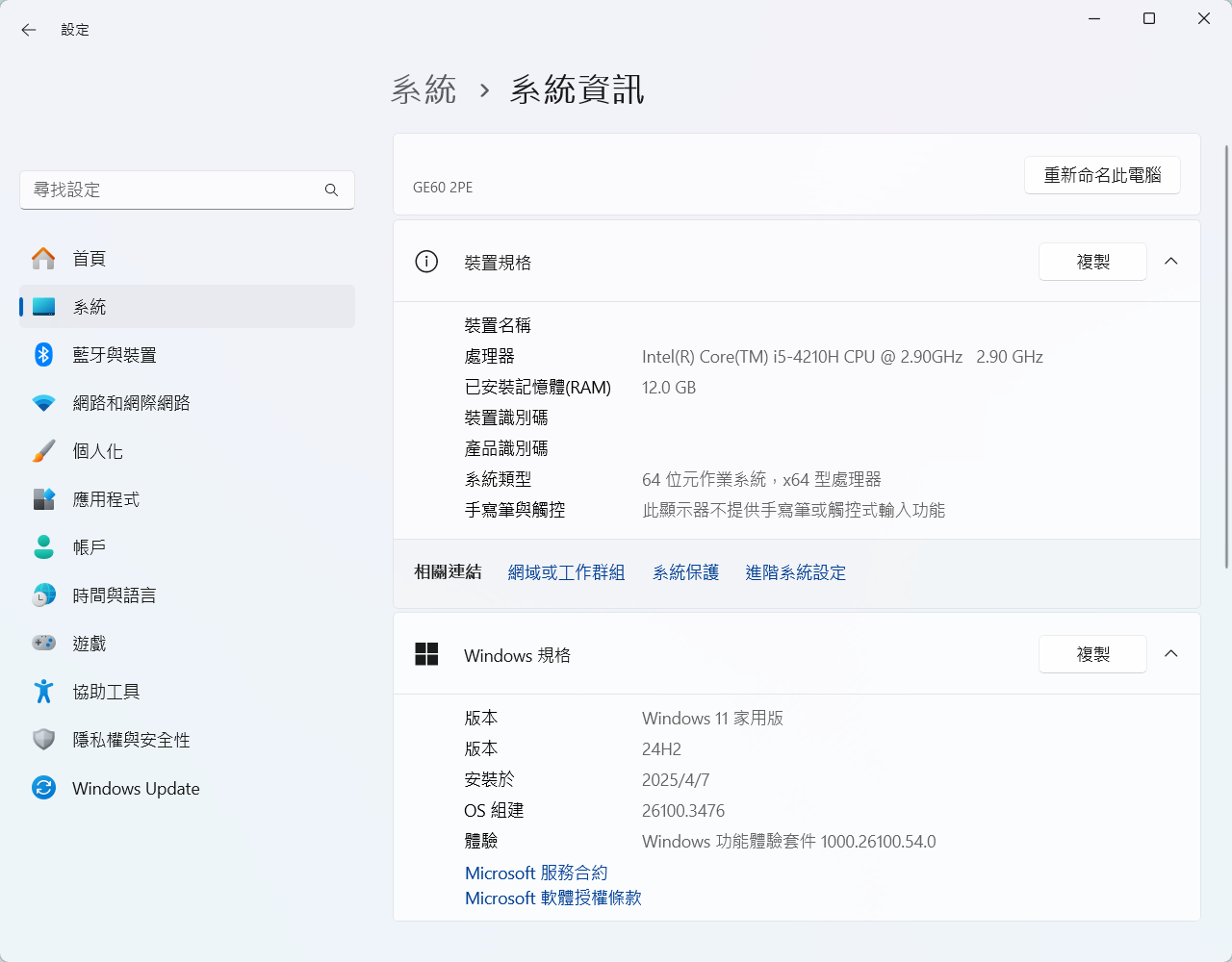Click the OS build 26100.3476 value
The height and width of the screenshot is (962, 1232).
tap(683, 811)
